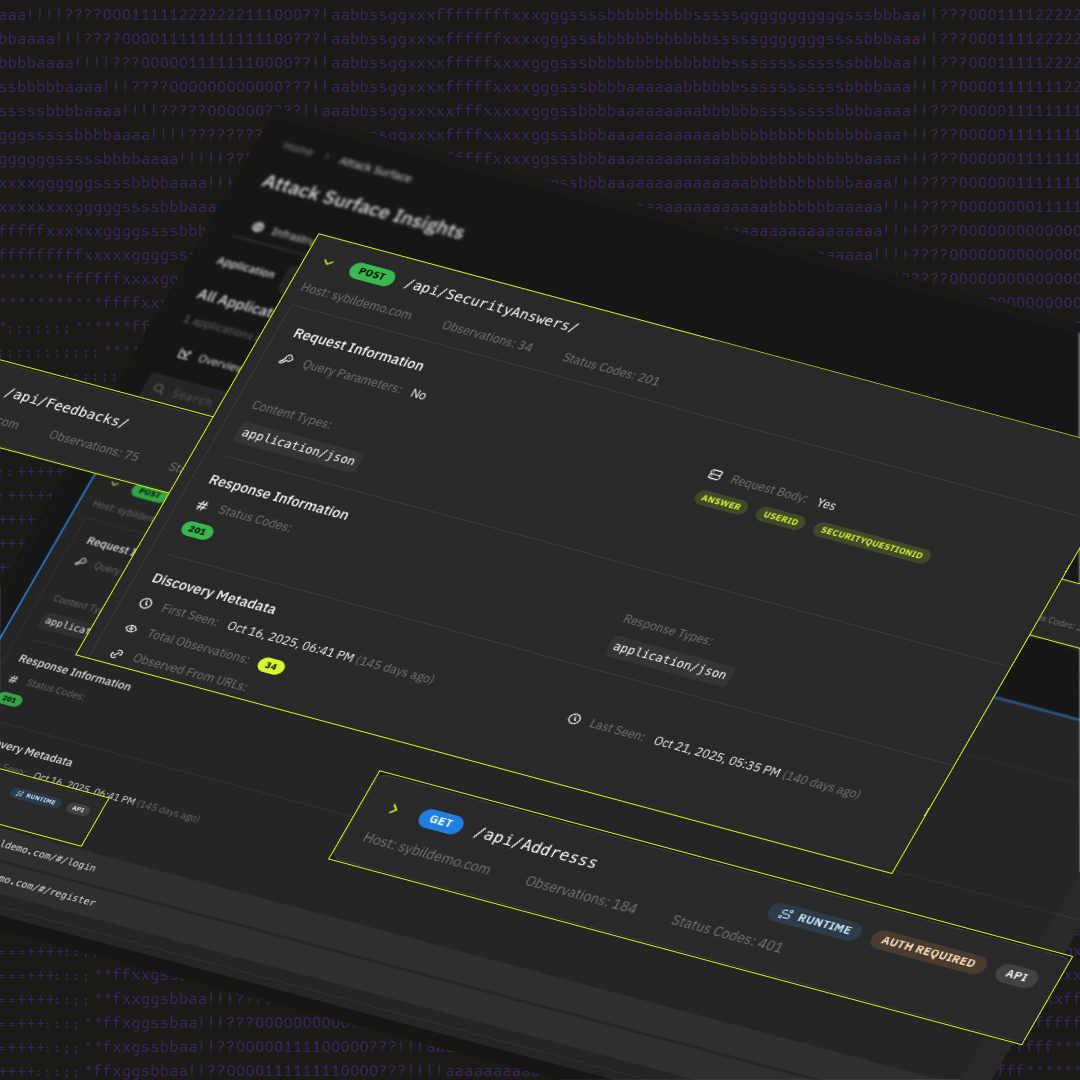The width and height of the screenshot is (1080, 1080).
Task: Click the 201 status badge in SecurityAnswers card
Action: (197, 530)
